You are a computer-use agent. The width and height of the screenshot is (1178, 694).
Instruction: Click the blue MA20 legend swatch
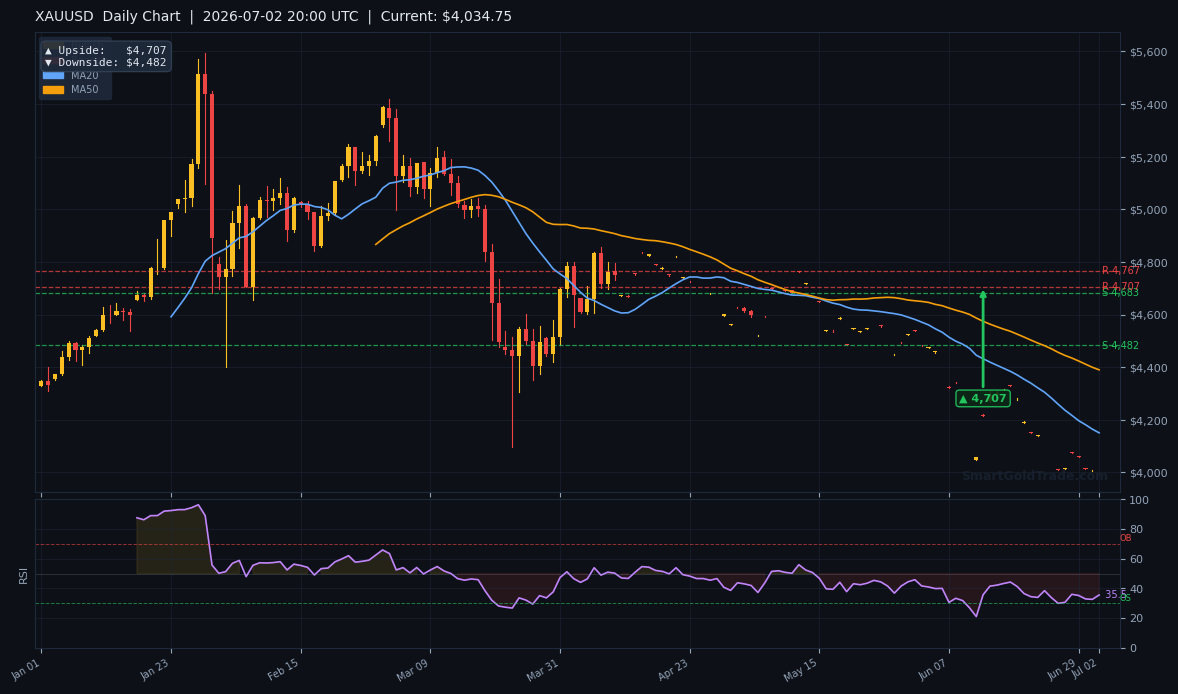pyautogui.click(x=53, y=75)
